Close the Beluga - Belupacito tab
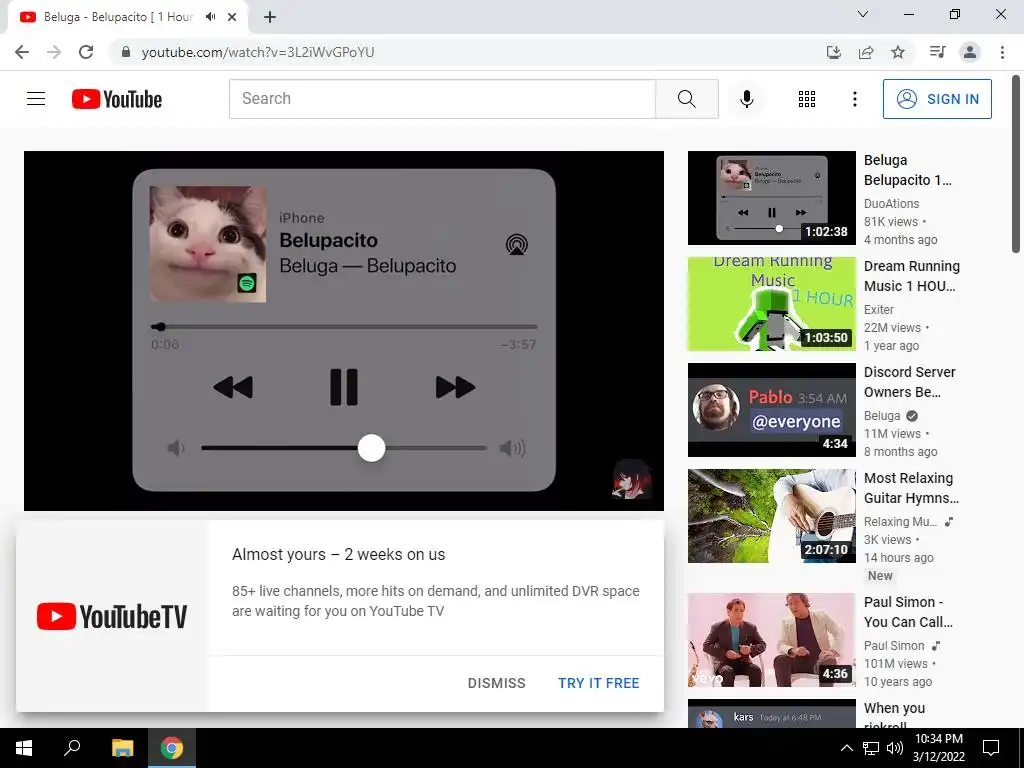 [232, 17]
